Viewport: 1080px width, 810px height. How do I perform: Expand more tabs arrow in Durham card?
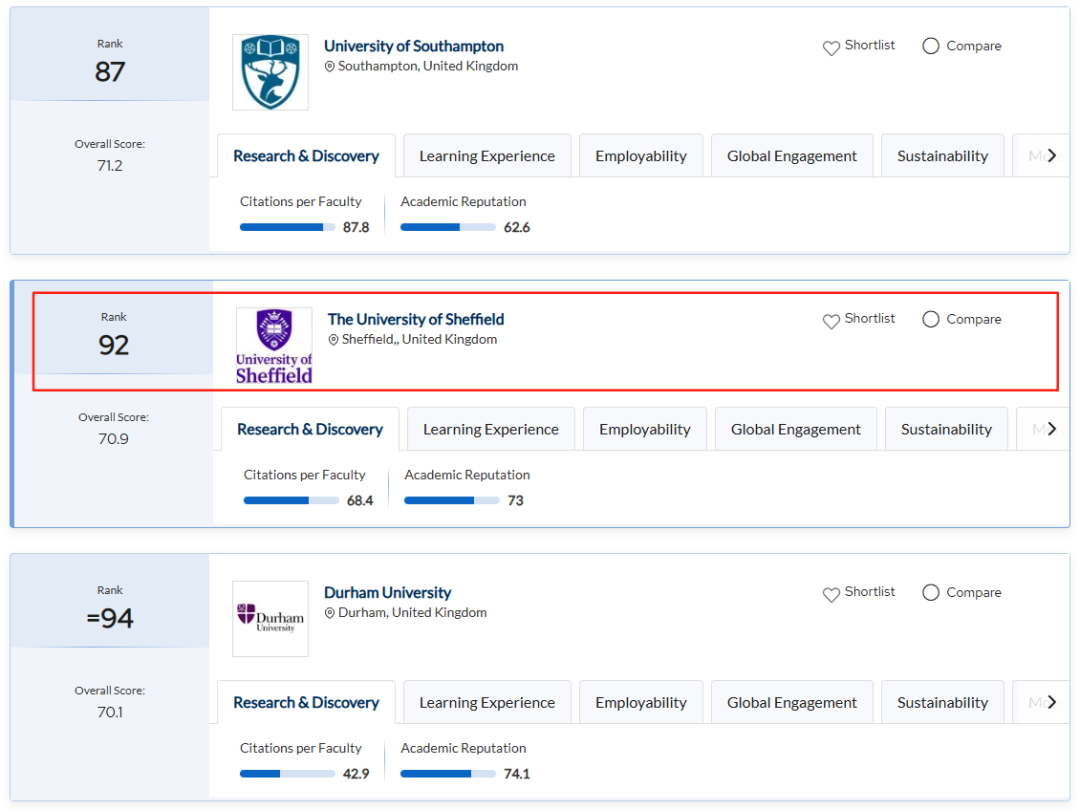point(1051,702)
